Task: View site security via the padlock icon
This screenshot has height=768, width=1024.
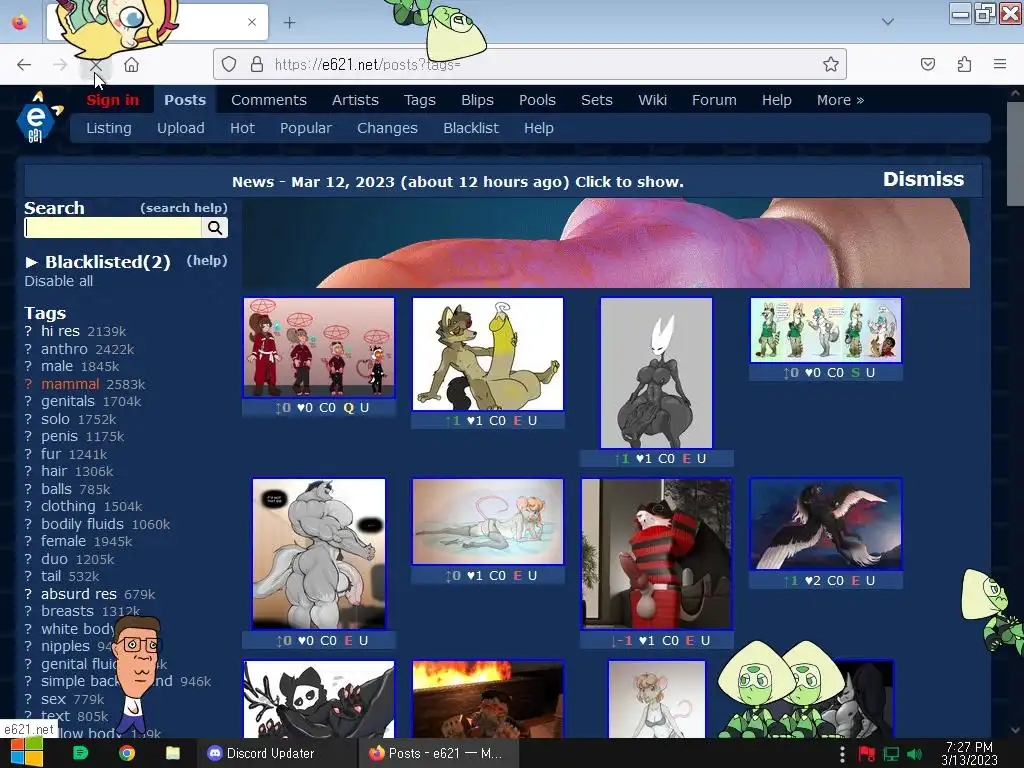Action: pos(257,64)
